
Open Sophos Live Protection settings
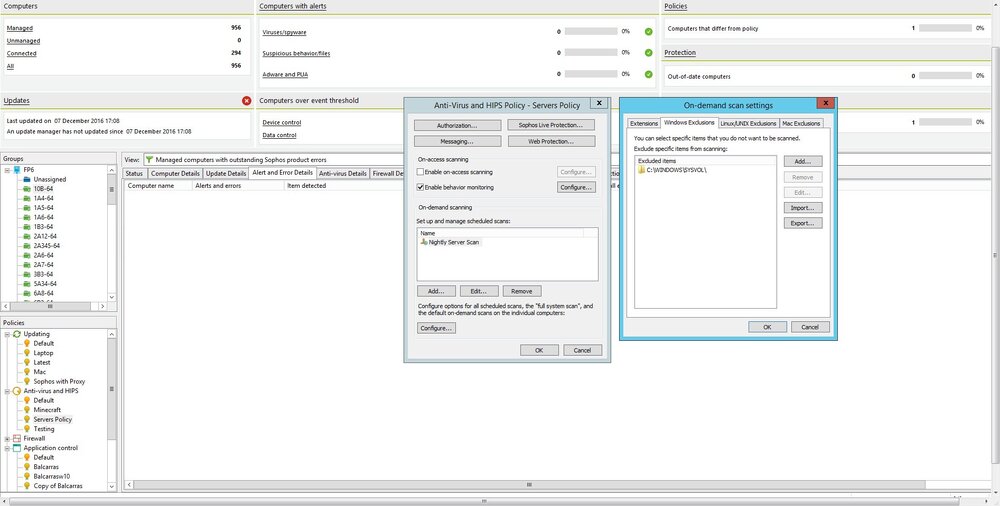pos(551,126)
